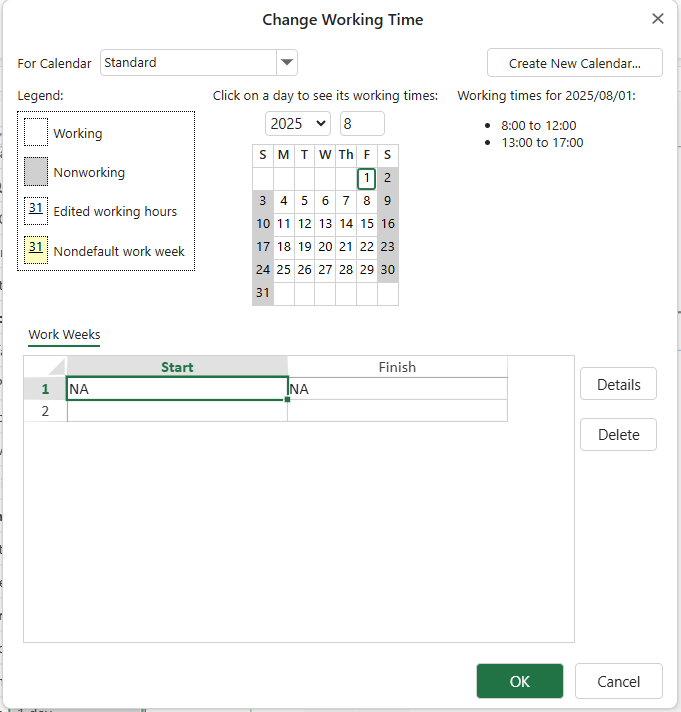Select August 21 in the calendar
Viewport: 681px width, 712px height.
click(x=346, y=247)
